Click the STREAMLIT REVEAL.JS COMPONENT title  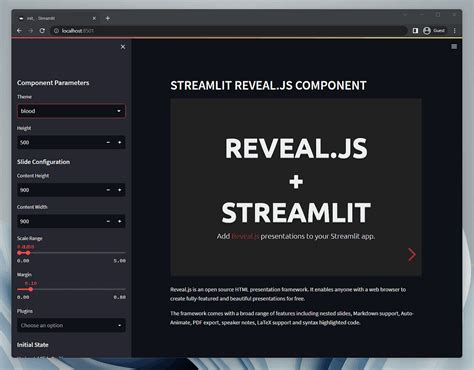click(268, 86)
